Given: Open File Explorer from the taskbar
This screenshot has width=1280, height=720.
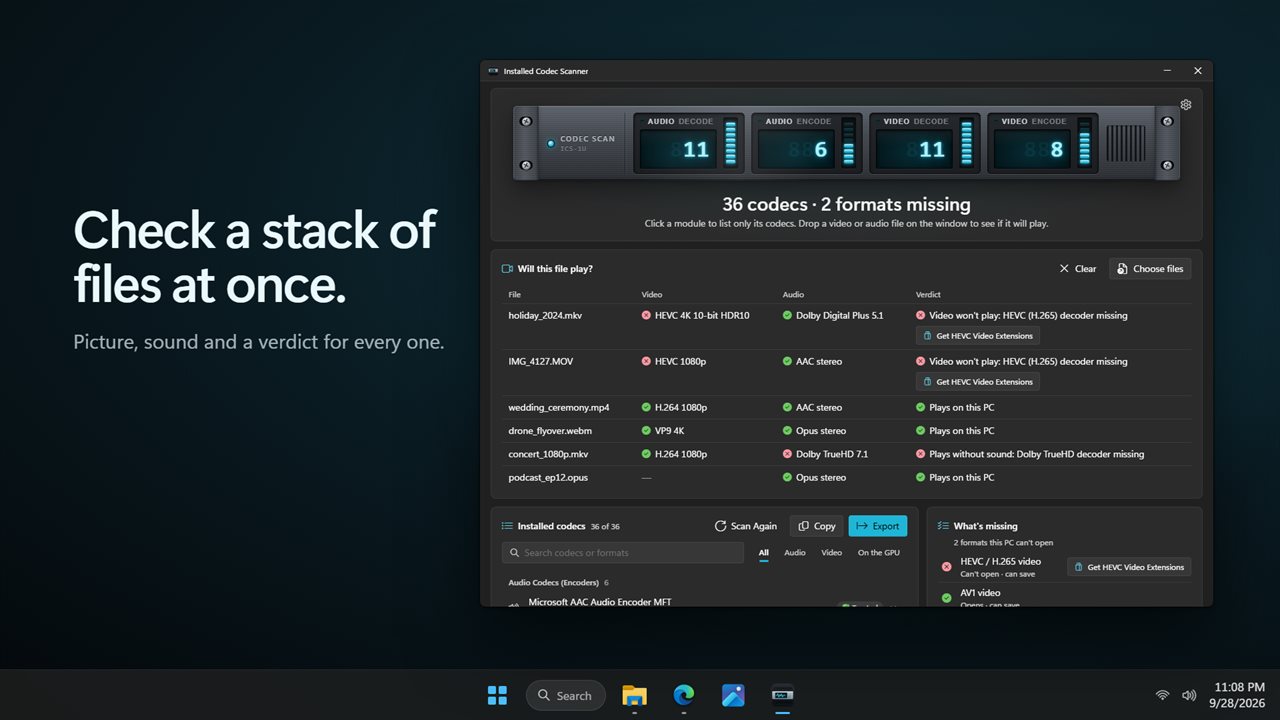Looking at the screenshot, I should (634, 695).
